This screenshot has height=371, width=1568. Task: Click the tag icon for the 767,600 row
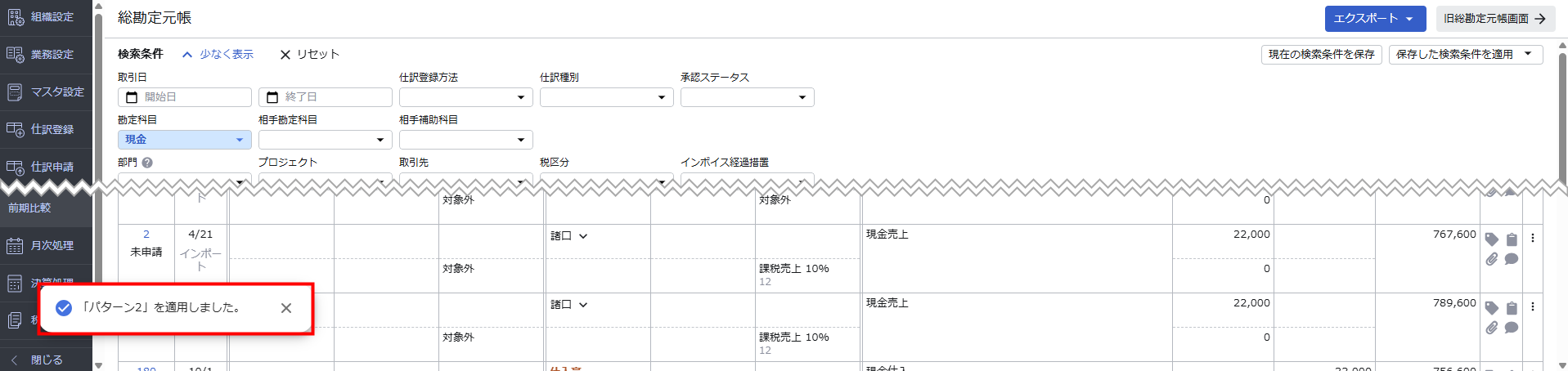coord(1491,239)
